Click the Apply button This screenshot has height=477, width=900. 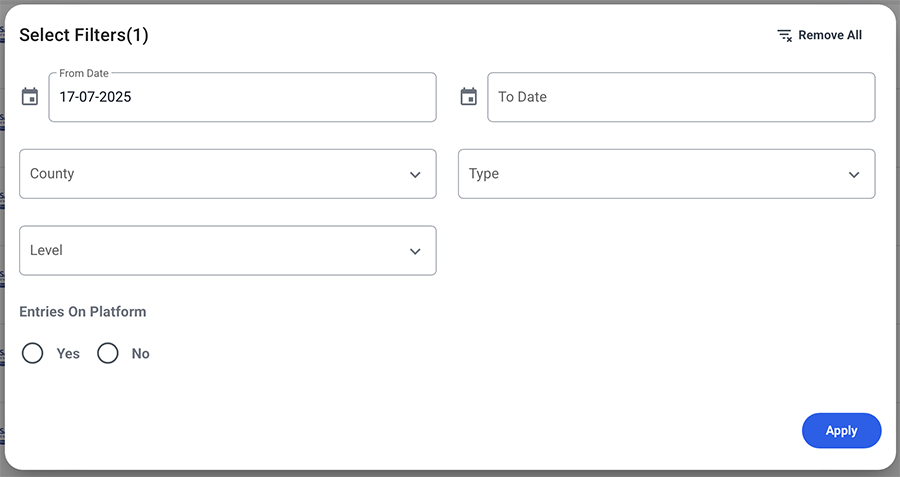(x=841, y=431)
